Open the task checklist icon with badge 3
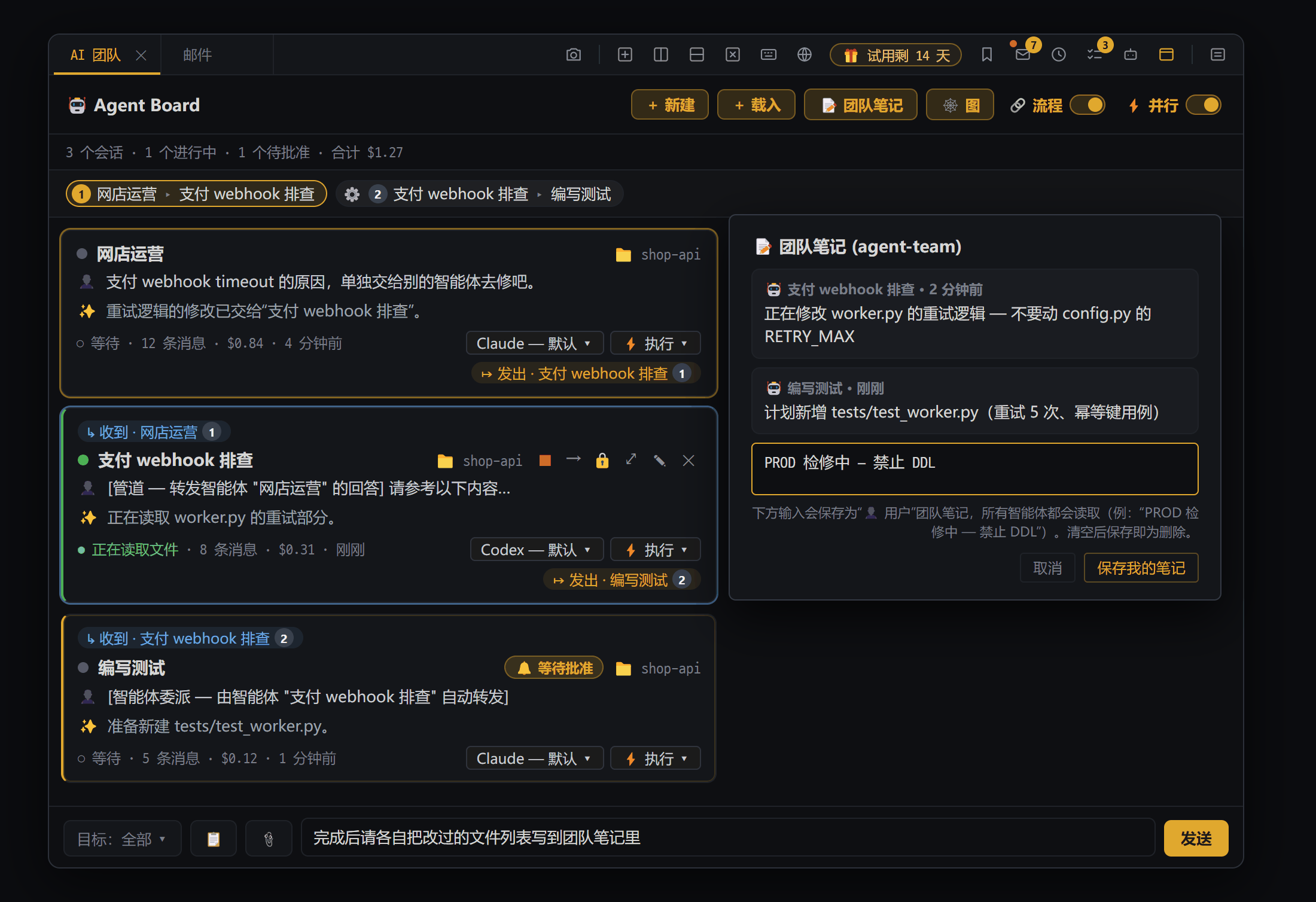Screen dimensions: 1316x902 1095,55
